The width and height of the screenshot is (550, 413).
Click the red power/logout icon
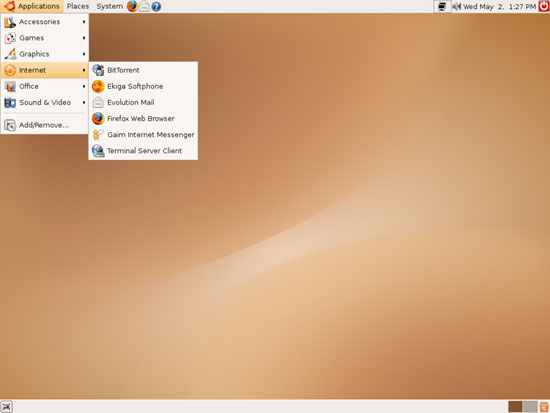pyautogui.click(x=544, y=6)
